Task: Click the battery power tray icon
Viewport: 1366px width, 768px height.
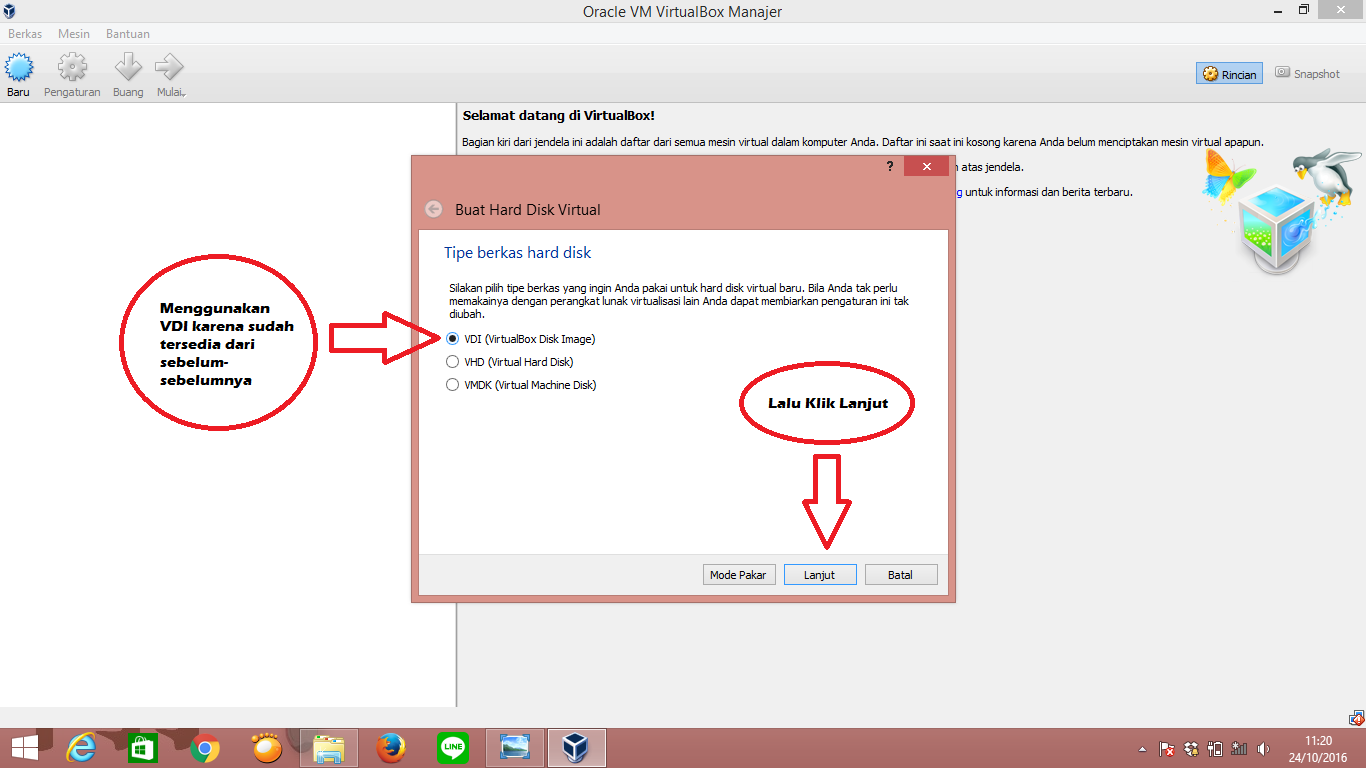Action: (1215, 748)
